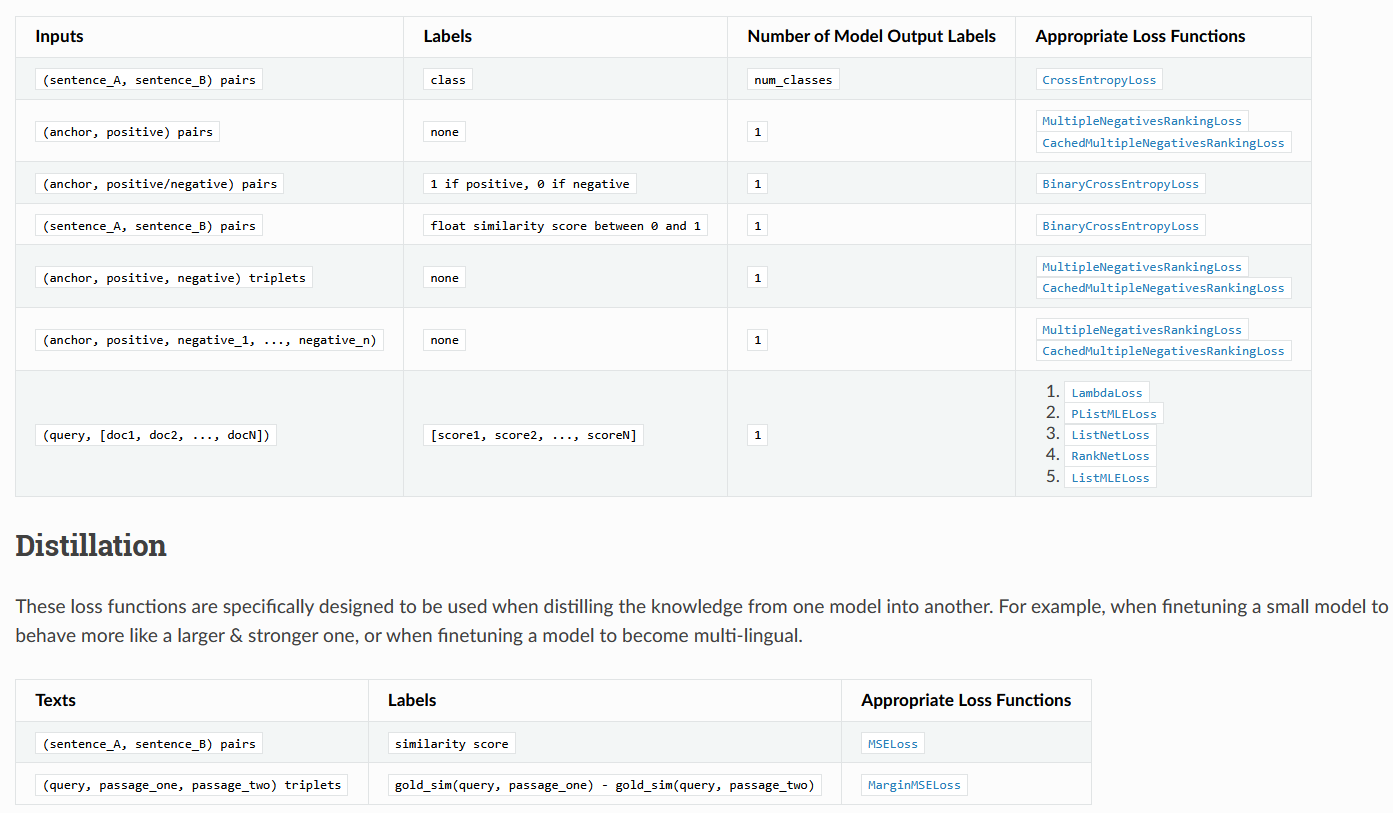The width and height of the screenshot is (1393, 813).
Task: Click the MarginMSELoss link
Action: (913, 785)
